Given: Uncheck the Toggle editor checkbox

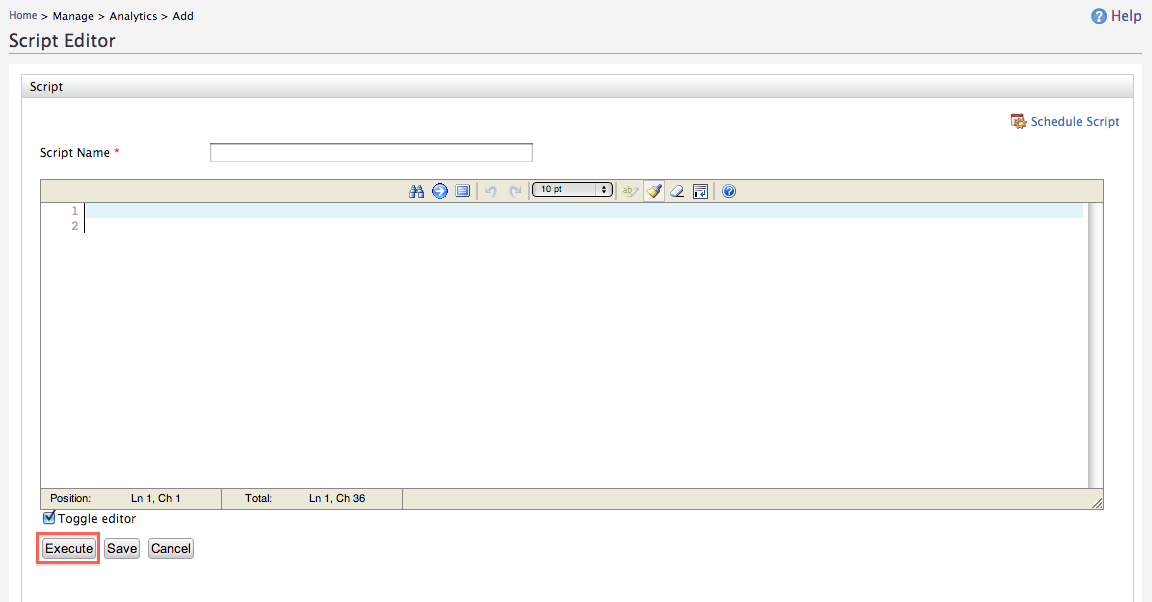Looking at the screenshot, I should [x=49, y=517].
